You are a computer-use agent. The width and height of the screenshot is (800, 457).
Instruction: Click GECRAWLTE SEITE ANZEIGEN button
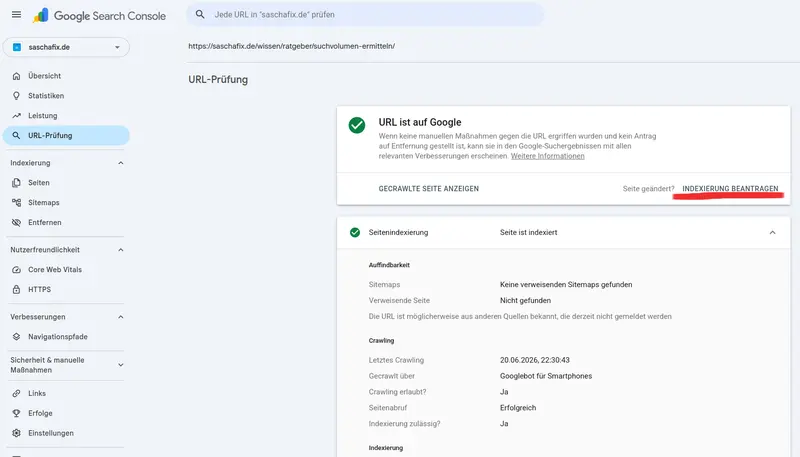429,189
